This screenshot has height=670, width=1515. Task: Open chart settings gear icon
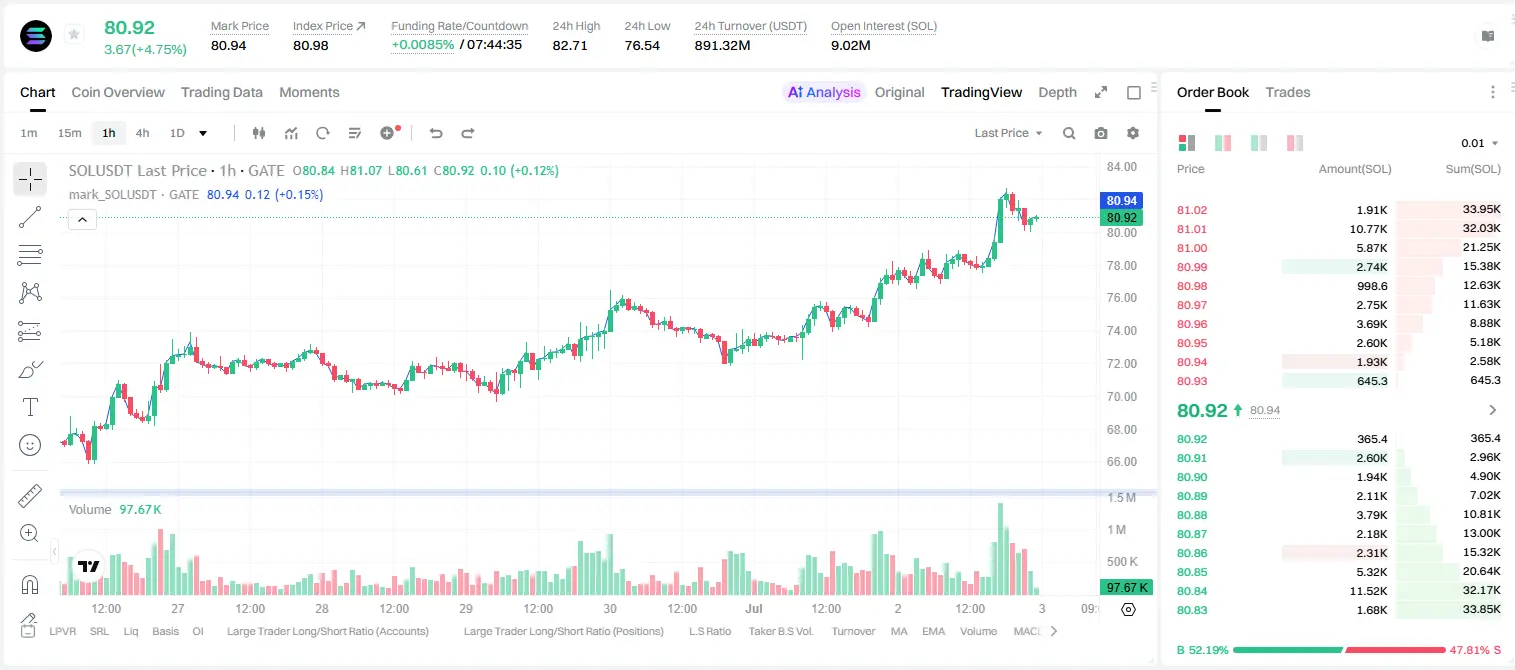tap(1133, 133)
